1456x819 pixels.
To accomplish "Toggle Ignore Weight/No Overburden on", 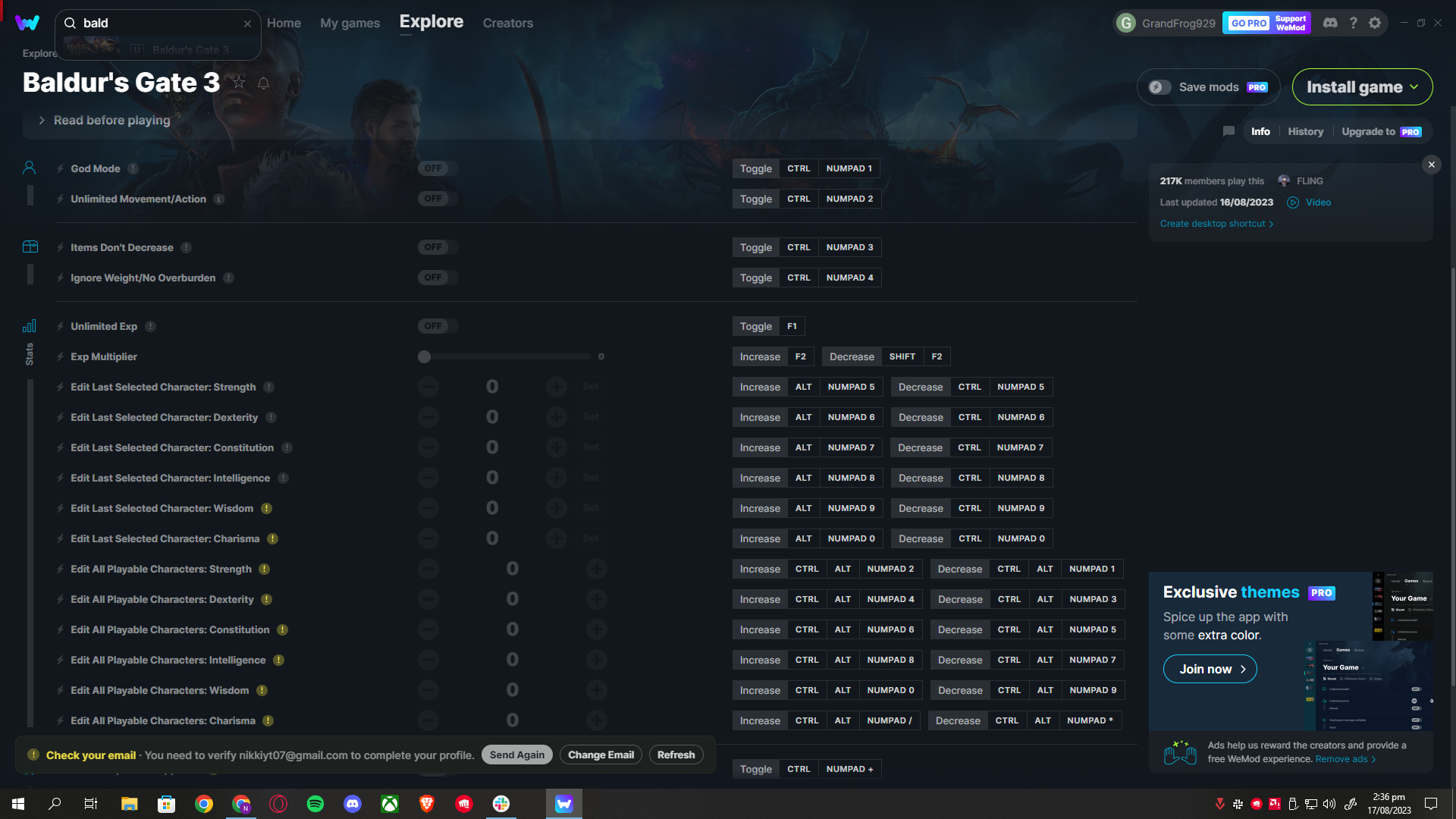I will point(438,278).
